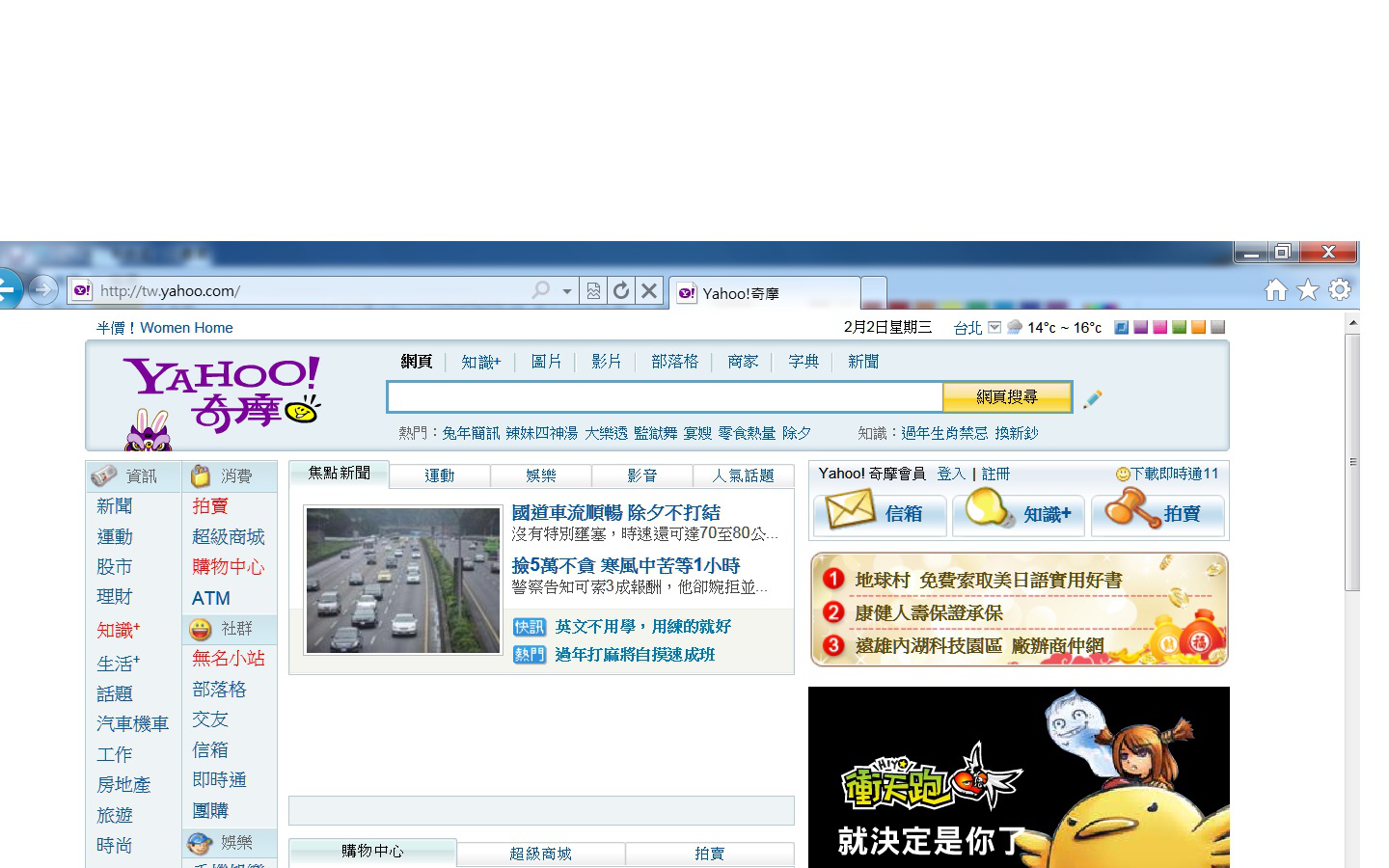Open the browser Home icon
This screenshot has height=868, width=1389.
pos(1276,289)
